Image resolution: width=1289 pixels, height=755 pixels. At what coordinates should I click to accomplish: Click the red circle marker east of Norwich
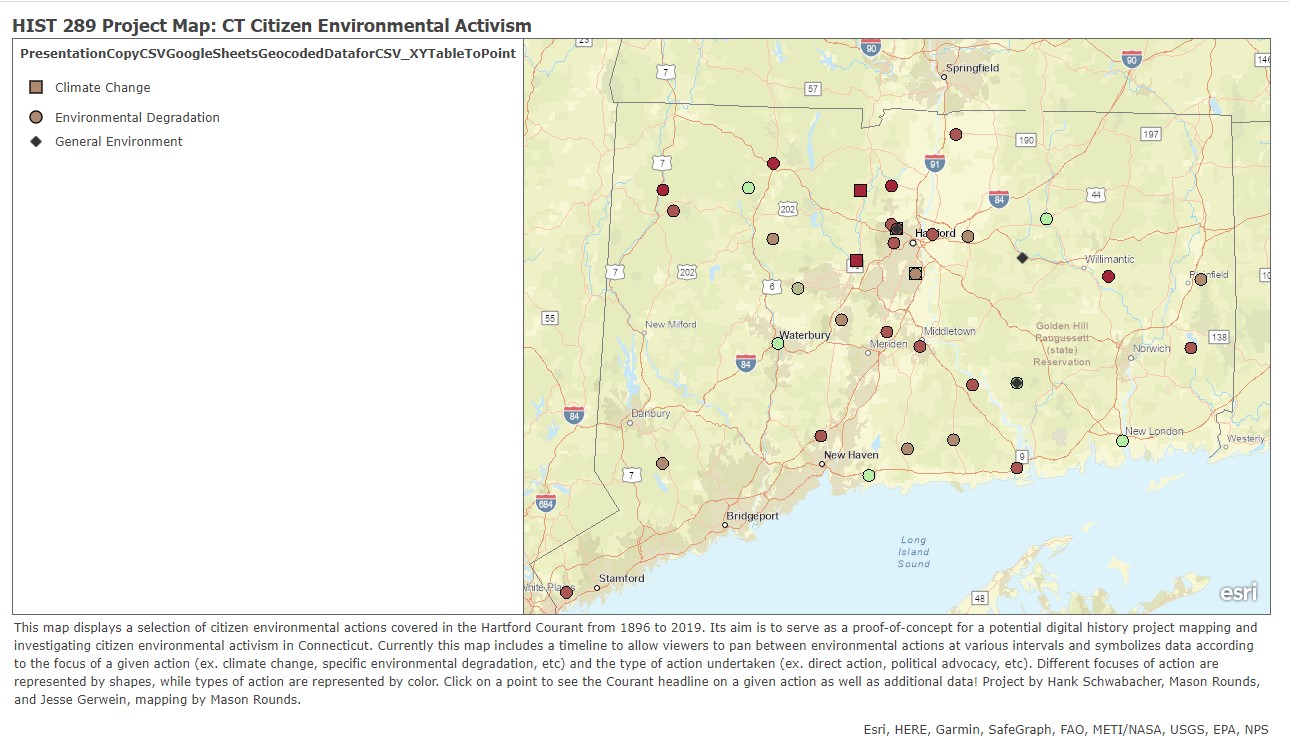click(1190, 348)
